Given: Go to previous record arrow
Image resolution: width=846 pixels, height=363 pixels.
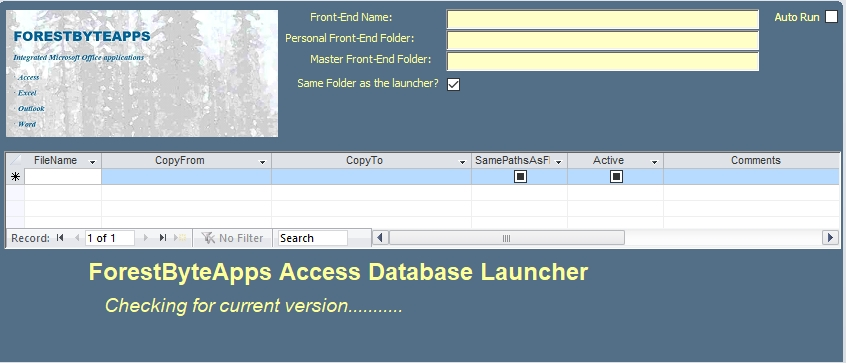Looking at the screenshot, I should (x=76, y=238).
